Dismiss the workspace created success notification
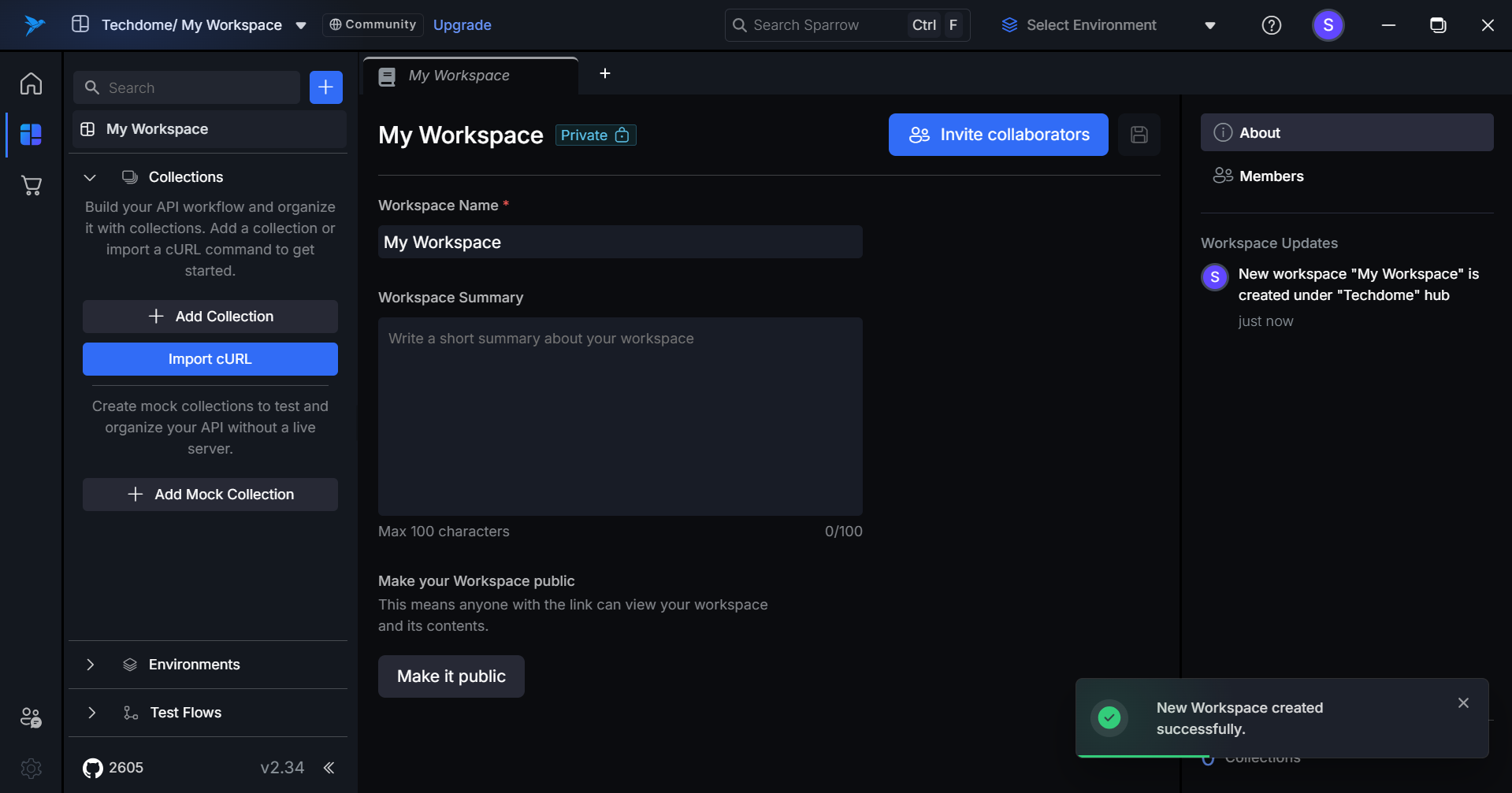 (1463, 703)
